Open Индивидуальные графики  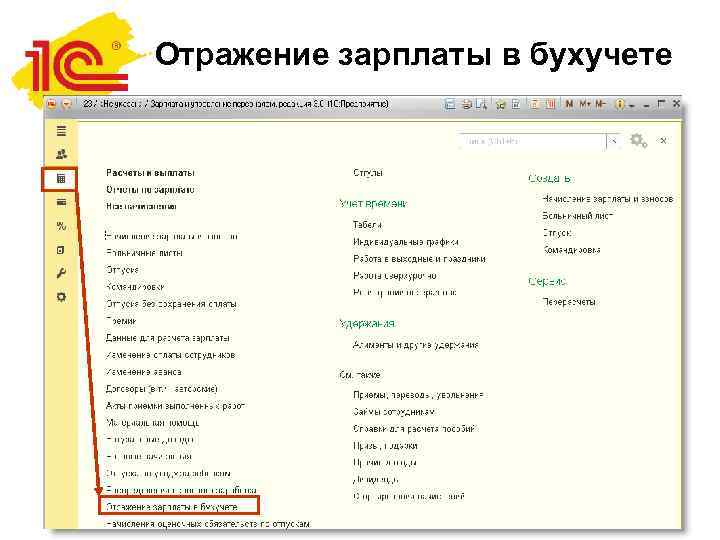[x=406, y=242]
